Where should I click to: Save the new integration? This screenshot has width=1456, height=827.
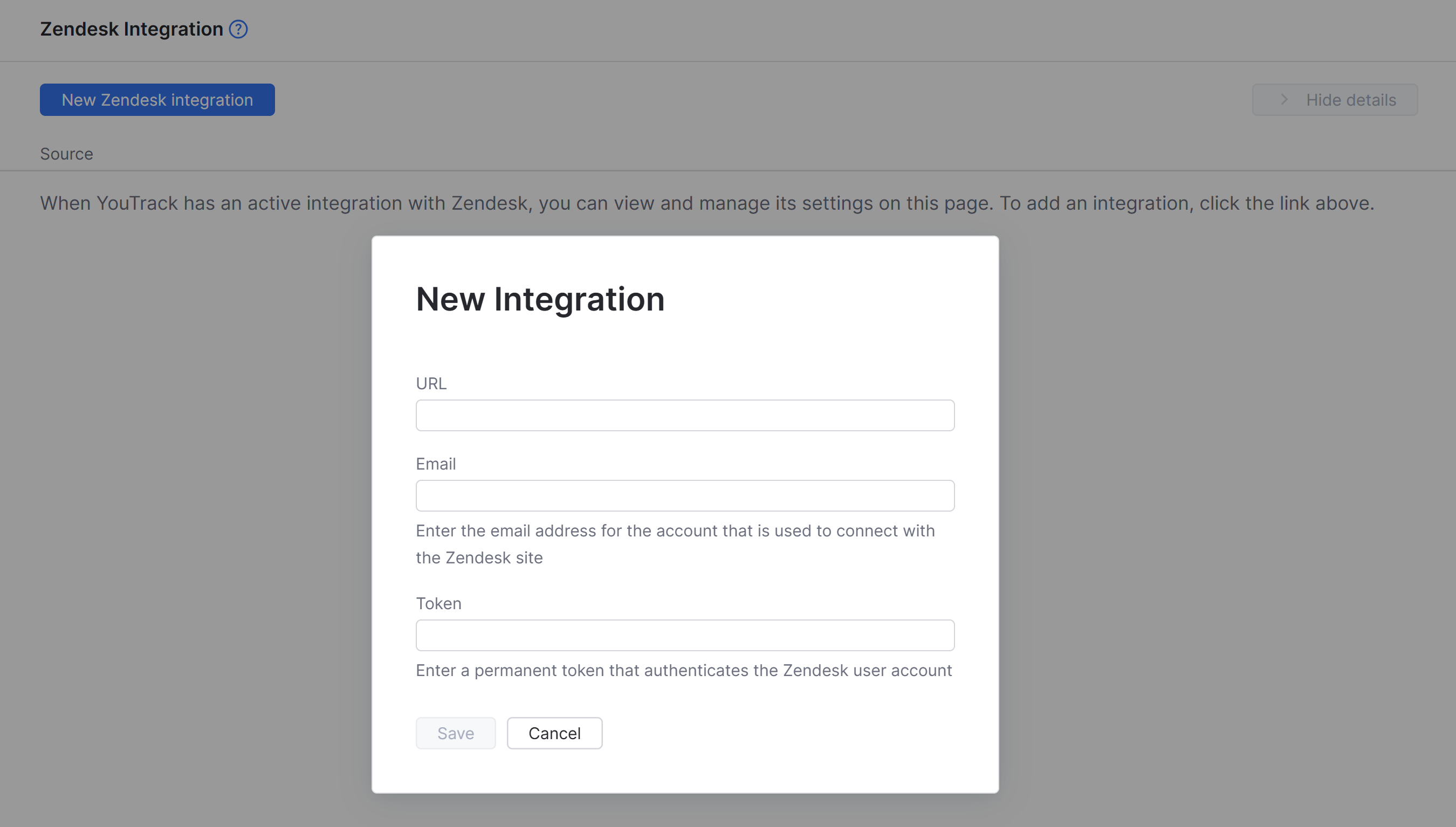pos(455,733)
